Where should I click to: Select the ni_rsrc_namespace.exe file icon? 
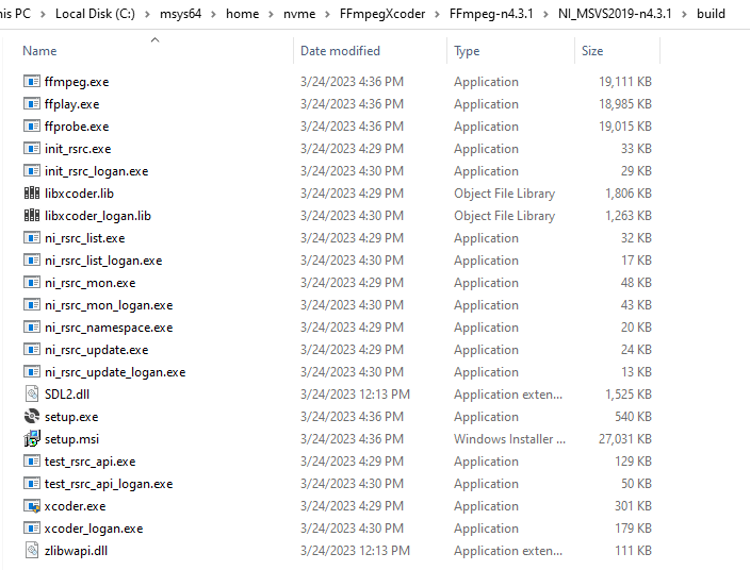32,327
